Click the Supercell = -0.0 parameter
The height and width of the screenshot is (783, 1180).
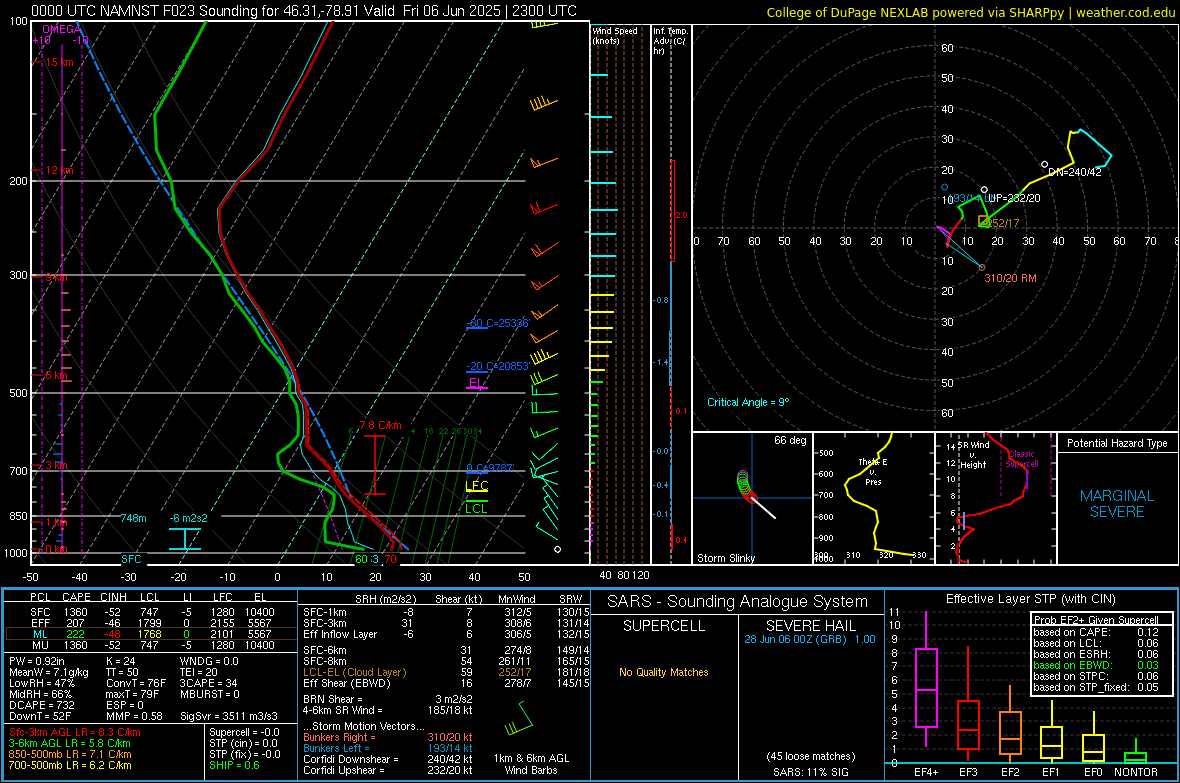click(x=244, y=733)
